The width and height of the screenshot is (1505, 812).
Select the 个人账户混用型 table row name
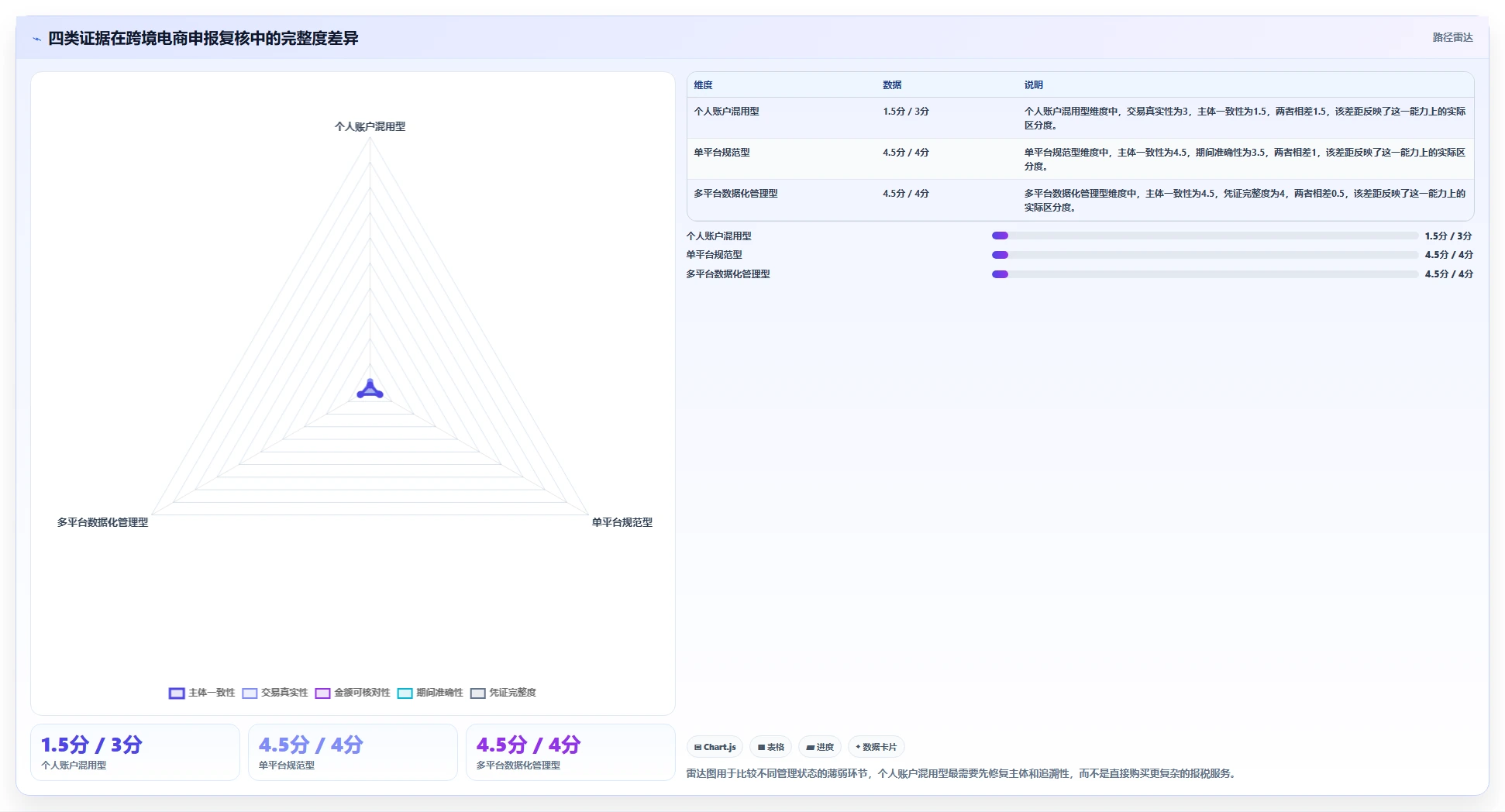(726, 112)
